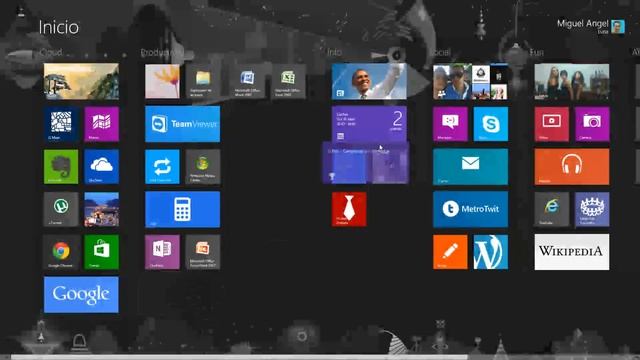
Task: Launch the magenta Camera tile
Action: pyautogui.click(x=592, y=124)
